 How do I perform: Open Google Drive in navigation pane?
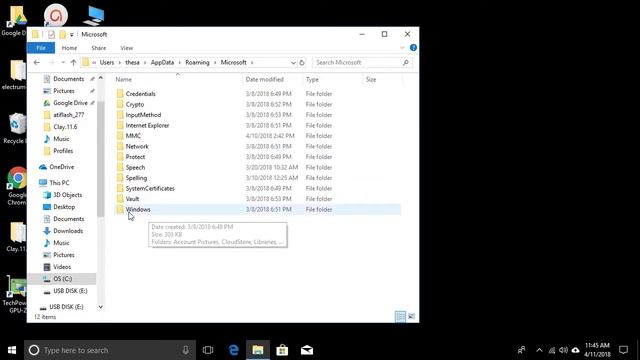[70, 103]
